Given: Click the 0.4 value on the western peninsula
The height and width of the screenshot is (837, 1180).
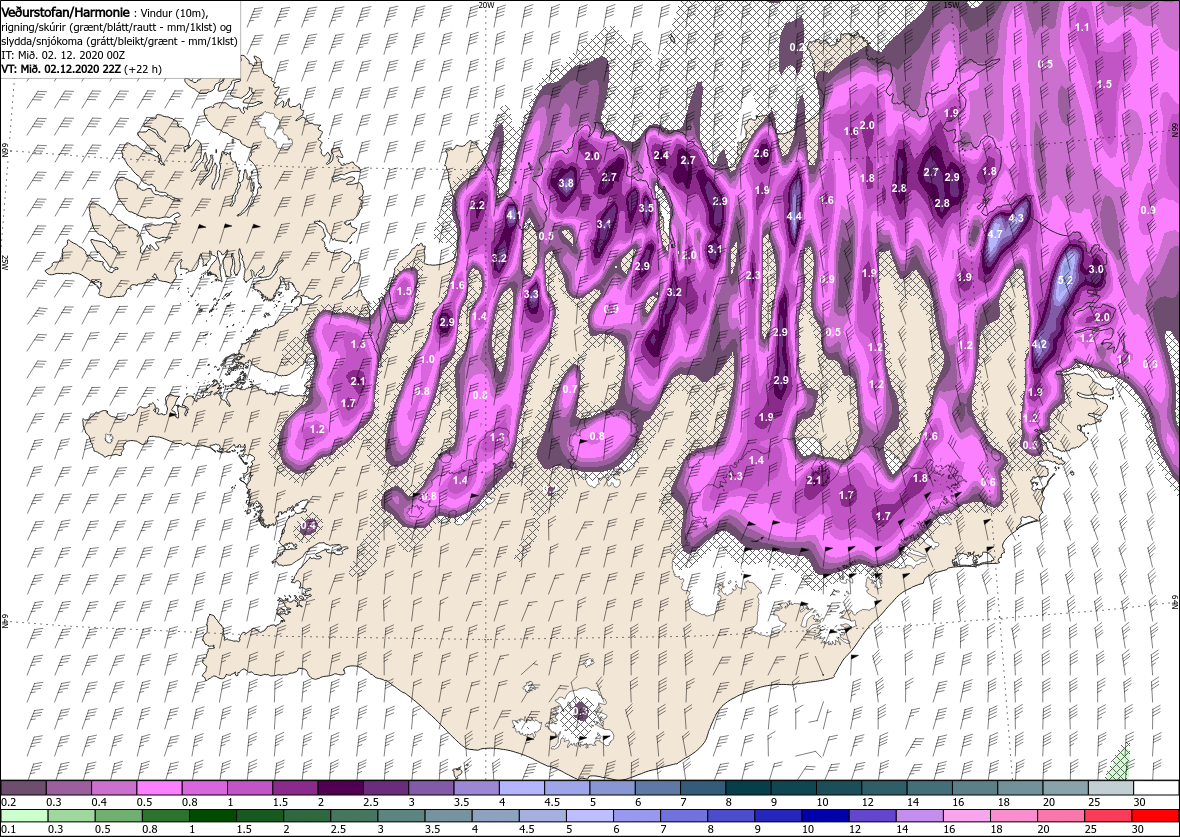Looking at the screenshot, I should coord(309,525).
